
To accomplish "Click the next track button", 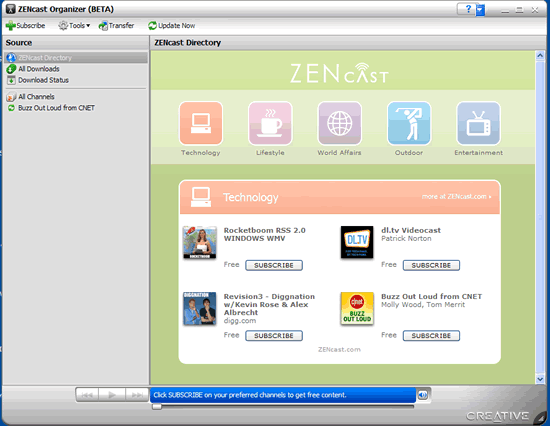I will point(137,395).
